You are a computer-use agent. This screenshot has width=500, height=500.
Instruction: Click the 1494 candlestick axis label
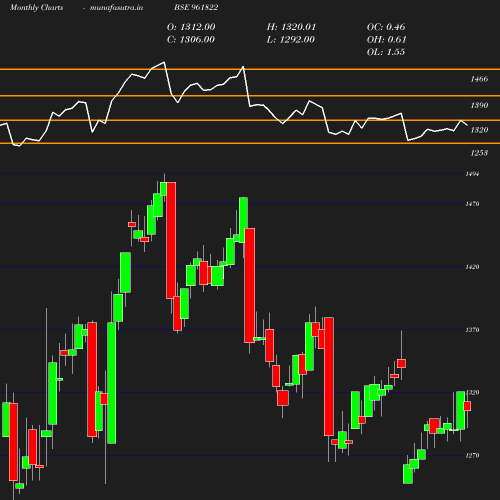click(x=472, y=174)
